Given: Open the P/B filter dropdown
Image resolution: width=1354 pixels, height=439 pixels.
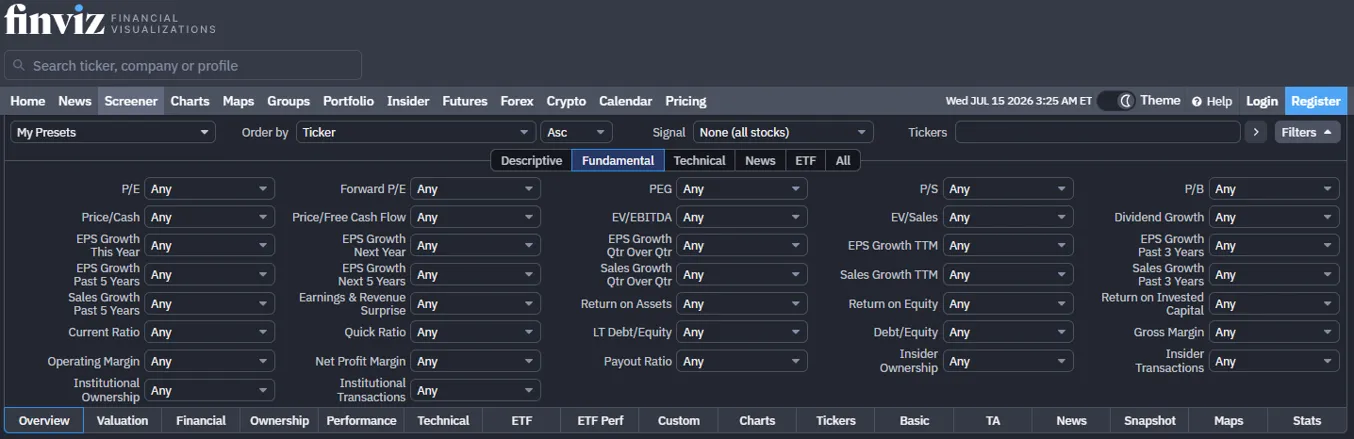Looking at the screenshot, I should (1274, 189).
